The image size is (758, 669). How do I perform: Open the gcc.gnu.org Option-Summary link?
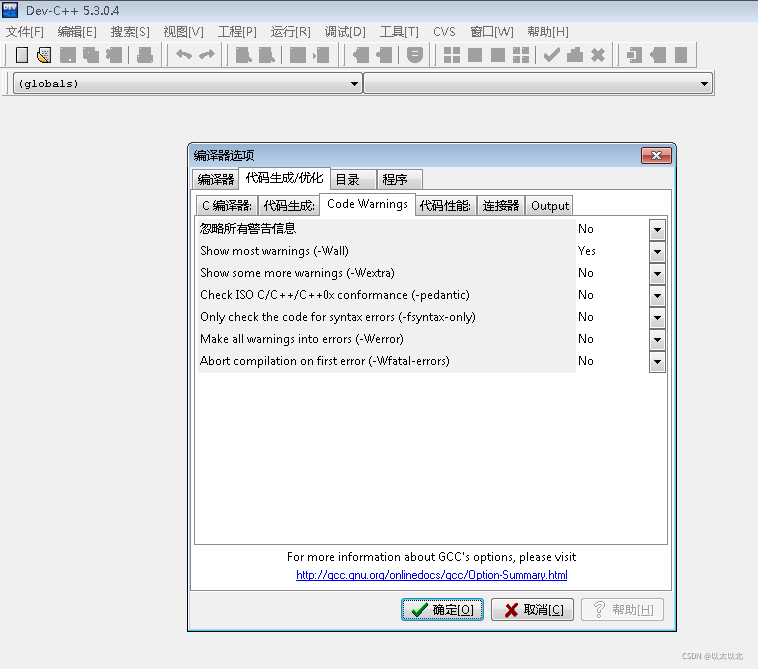[432, 575]
